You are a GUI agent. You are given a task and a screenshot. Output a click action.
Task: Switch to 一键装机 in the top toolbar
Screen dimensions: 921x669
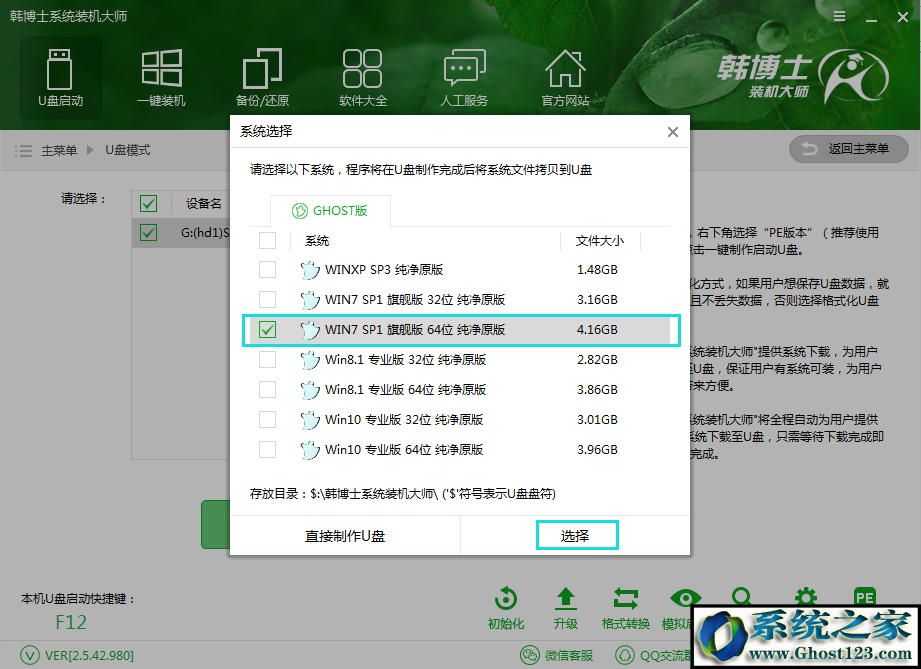tap(162, 78)
